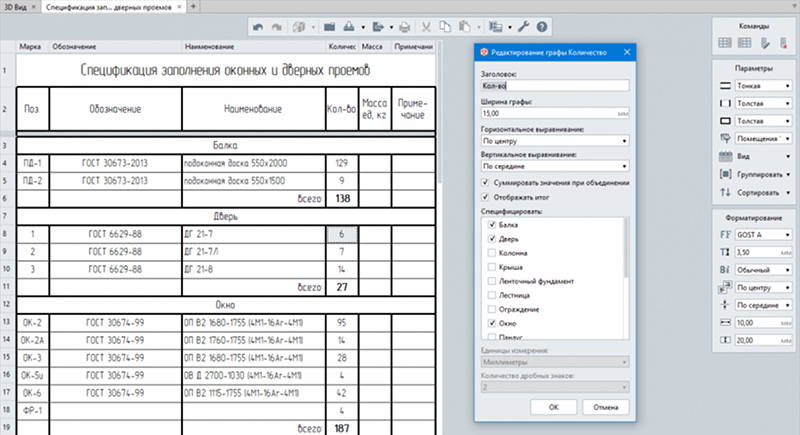Uncheck Окно in Специфицировать list
Viewport: 800px width, 435px height.
click(x=492, y=323)
